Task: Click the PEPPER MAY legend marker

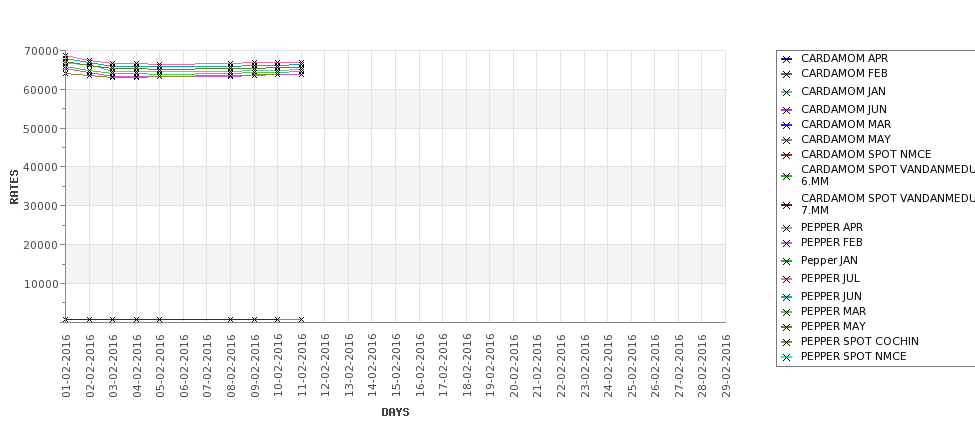Action: (x=786, y=327)
